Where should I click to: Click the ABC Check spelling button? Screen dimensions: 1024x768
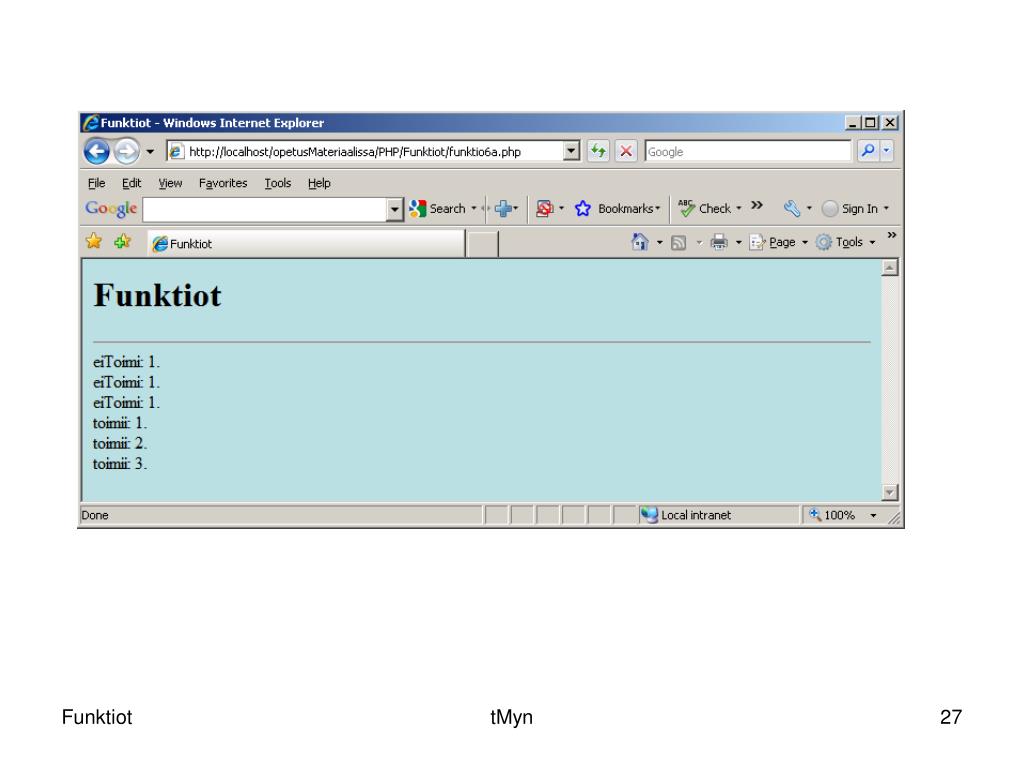(x=704, y=208)
